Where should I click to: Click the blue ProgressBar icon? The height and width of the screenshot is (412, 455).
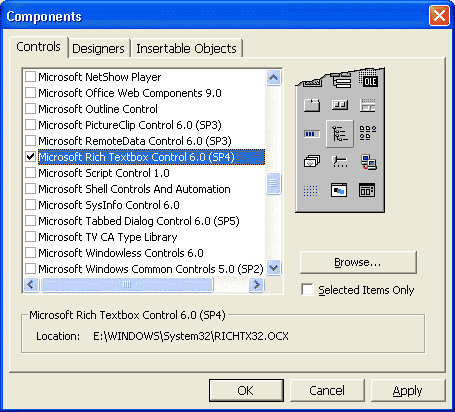[312, 134]
